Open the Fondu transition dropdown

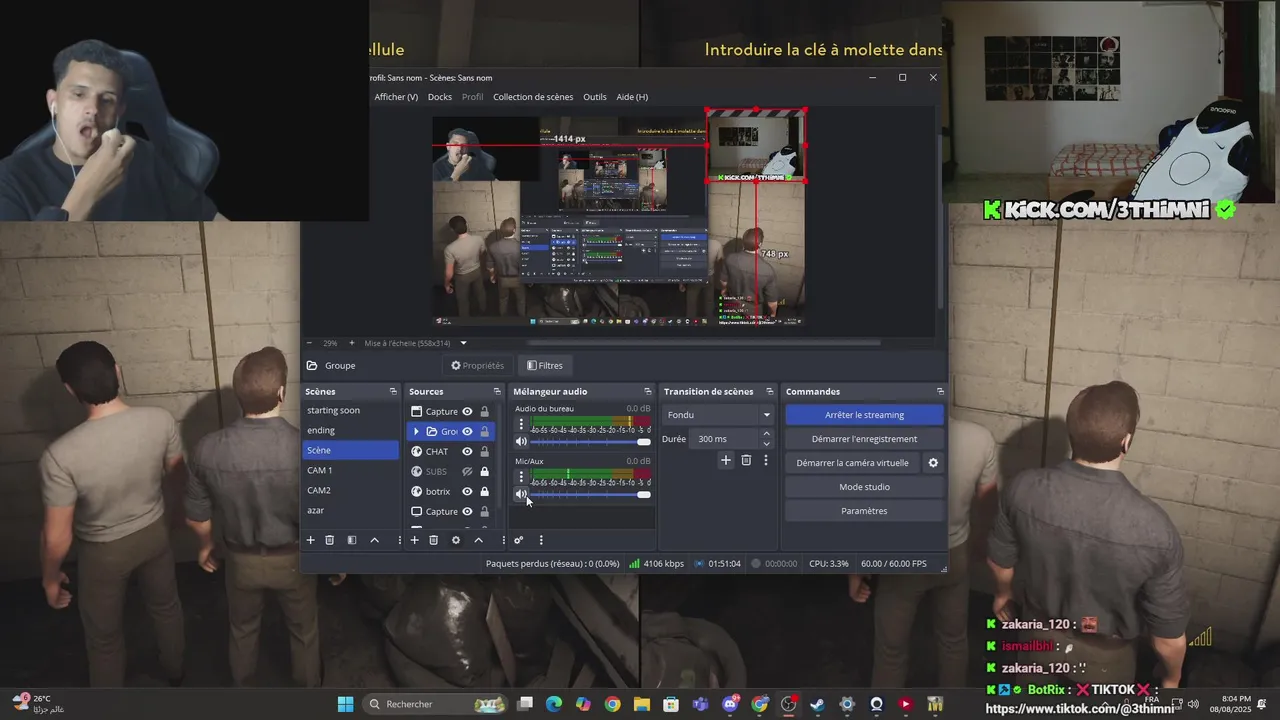coord(718,415)
